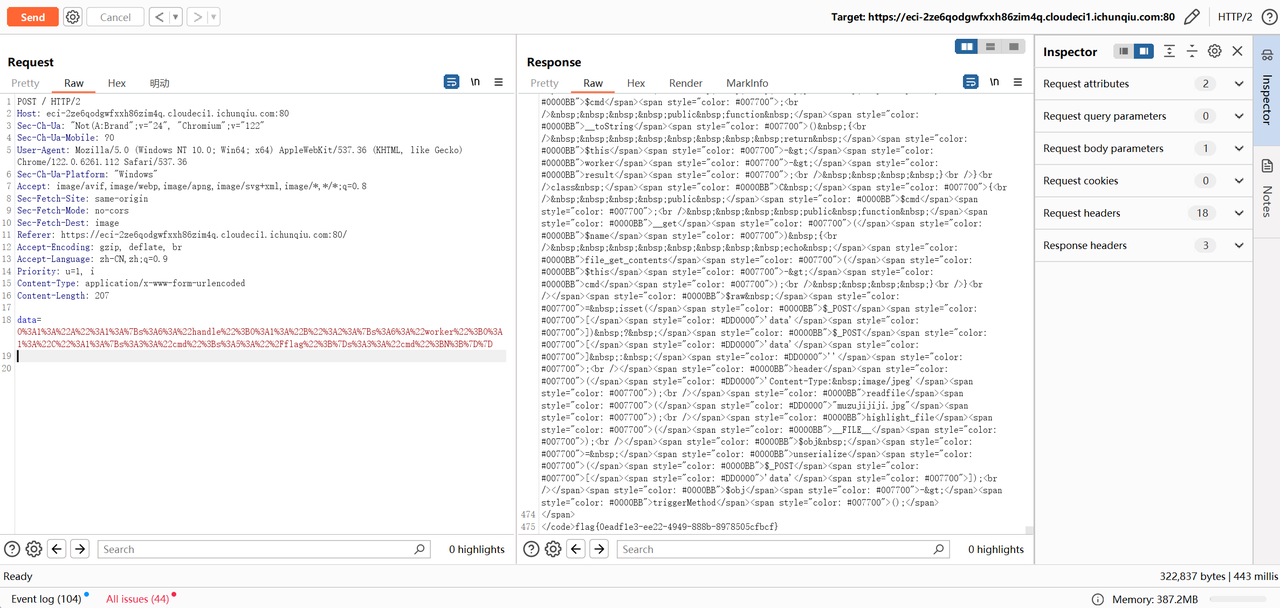The image size is (1280, 608).
Task: Toggle word wrap in Request panel
Action: 451,82
